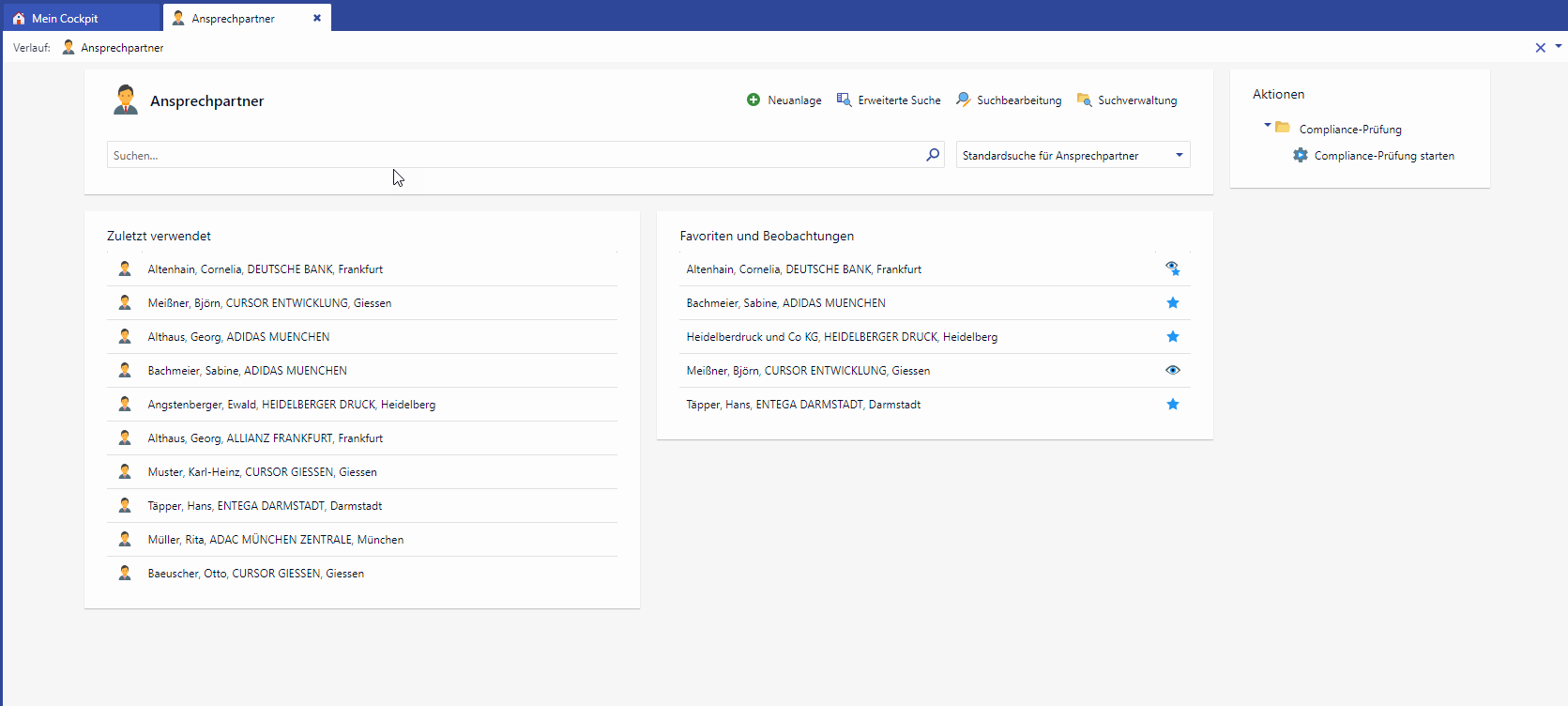Open Angstenberger, Ewald recent contact
This screenshot has height=706, width=1568.
pos(291,405)
